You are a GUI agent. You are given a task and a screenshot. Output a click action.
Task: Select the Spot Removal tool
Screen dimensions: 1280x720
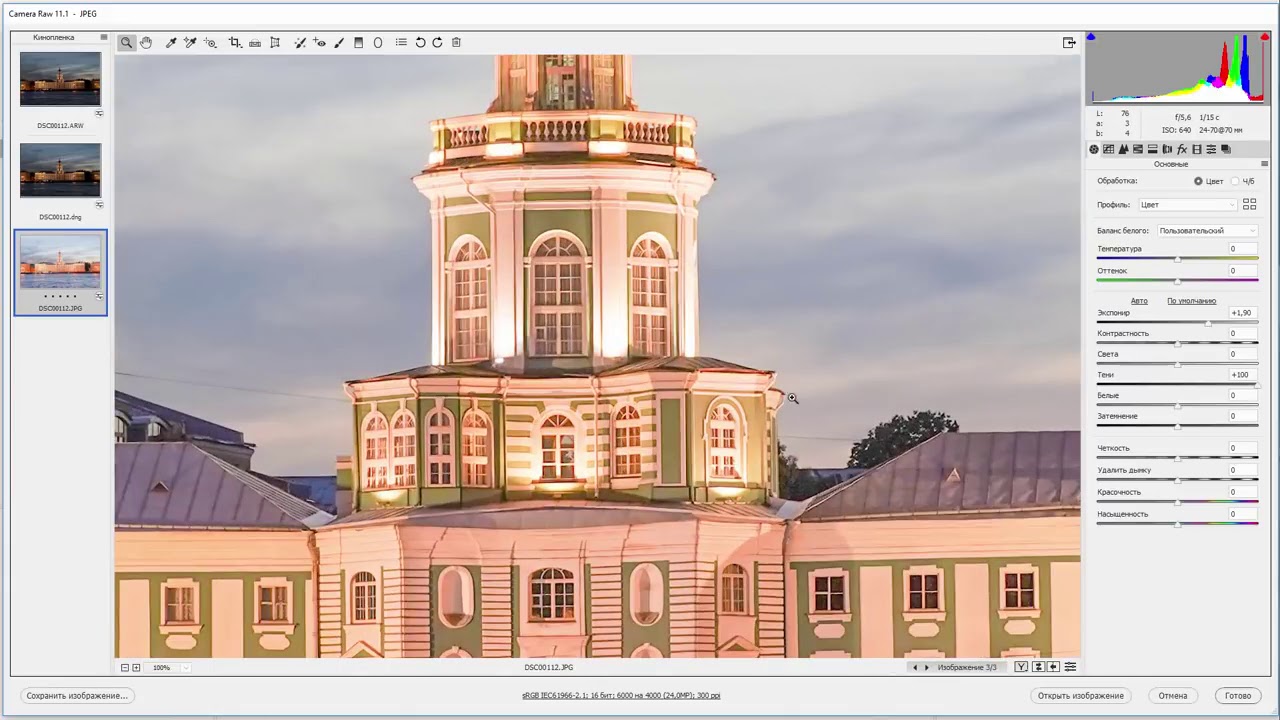pos(300,43)
